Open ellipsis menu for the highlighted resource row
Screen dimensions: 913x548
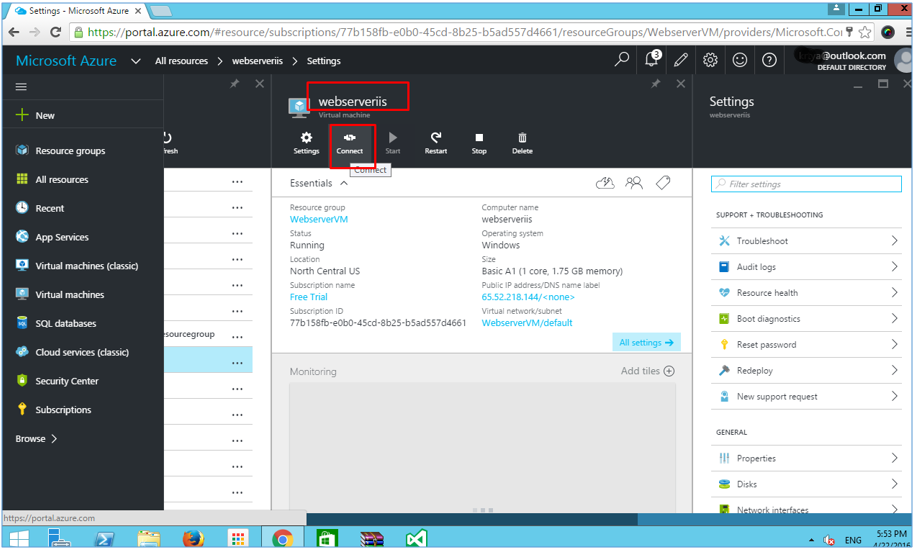tap(237, 363)
